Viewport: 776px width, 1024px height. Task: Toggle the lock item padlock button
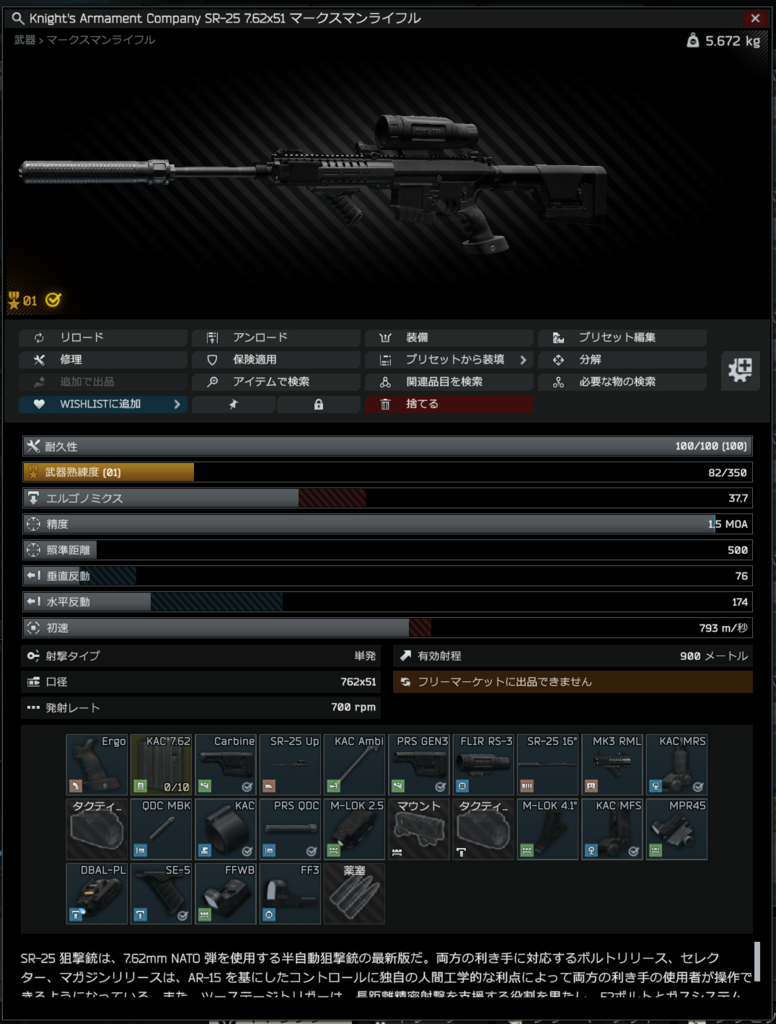coord(318,404)
